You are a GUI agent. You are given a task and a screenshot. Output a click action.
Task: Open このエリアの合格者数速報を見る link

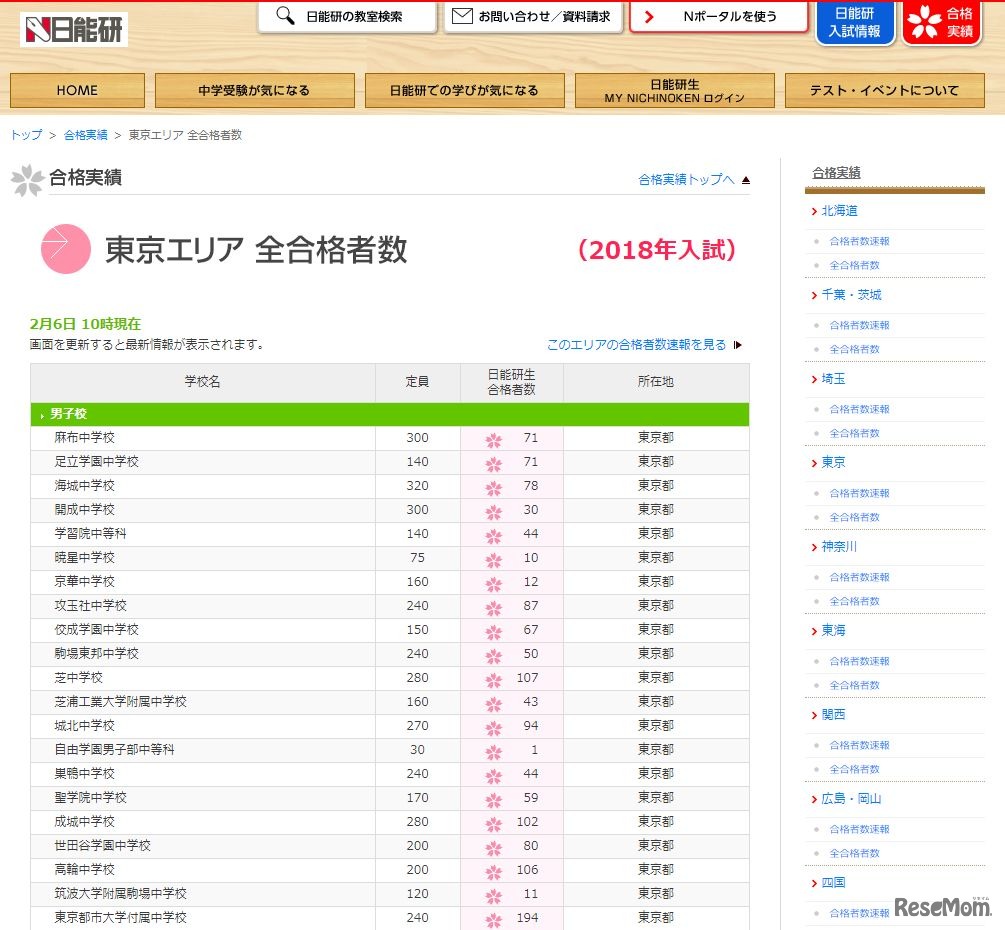(639, 341)
